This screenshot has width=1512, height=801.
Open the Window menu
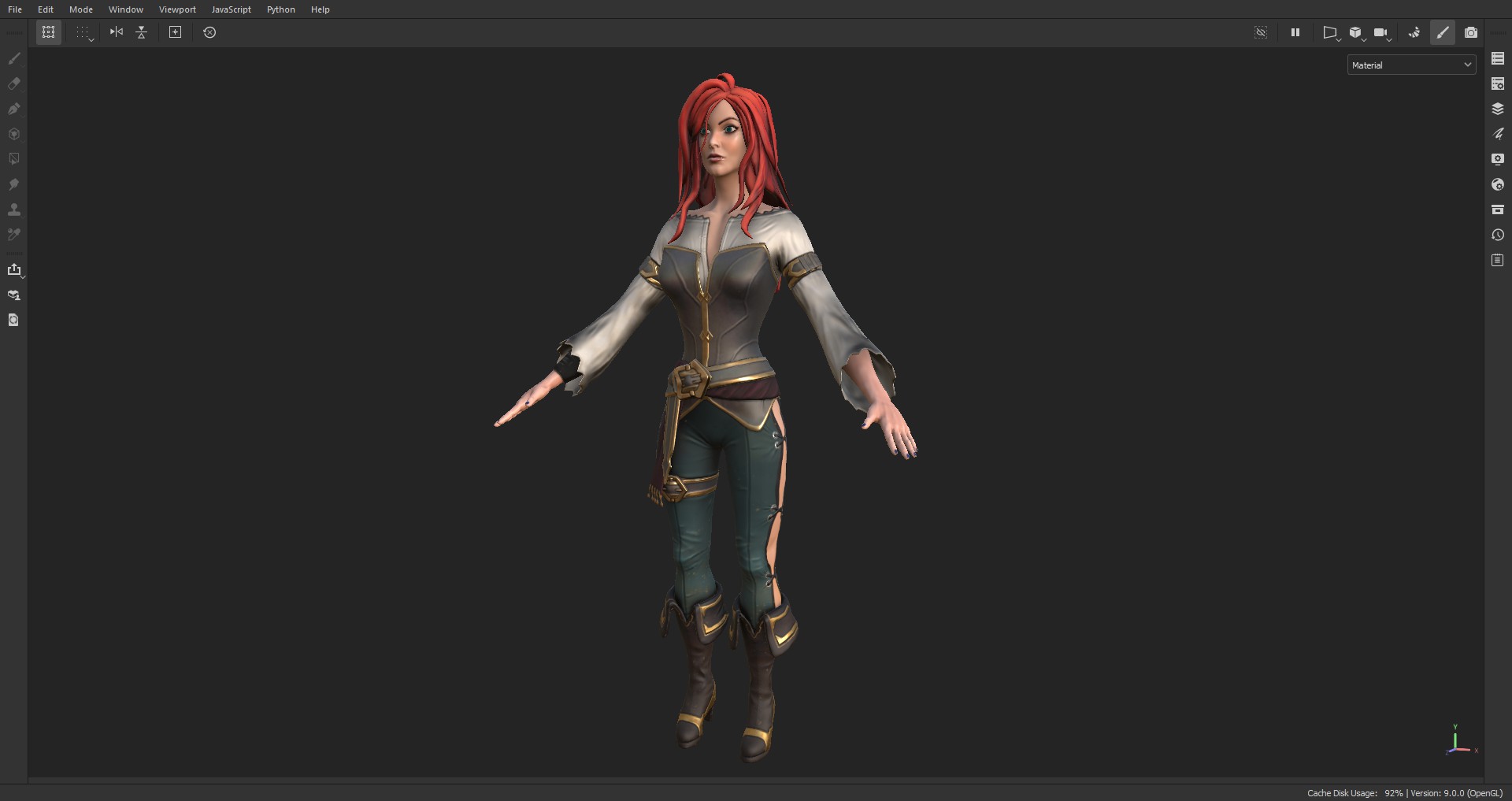pos(126,9)
